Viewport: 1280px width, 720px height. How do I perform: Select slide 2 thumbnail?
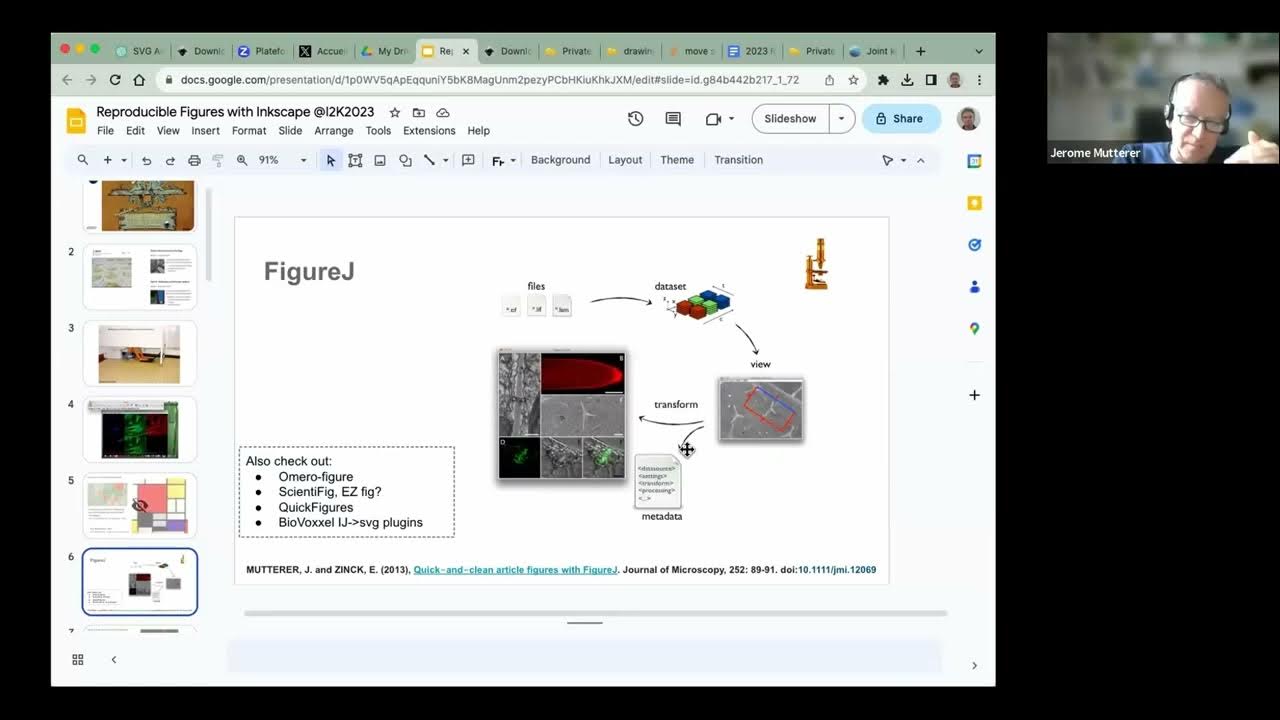140,276
